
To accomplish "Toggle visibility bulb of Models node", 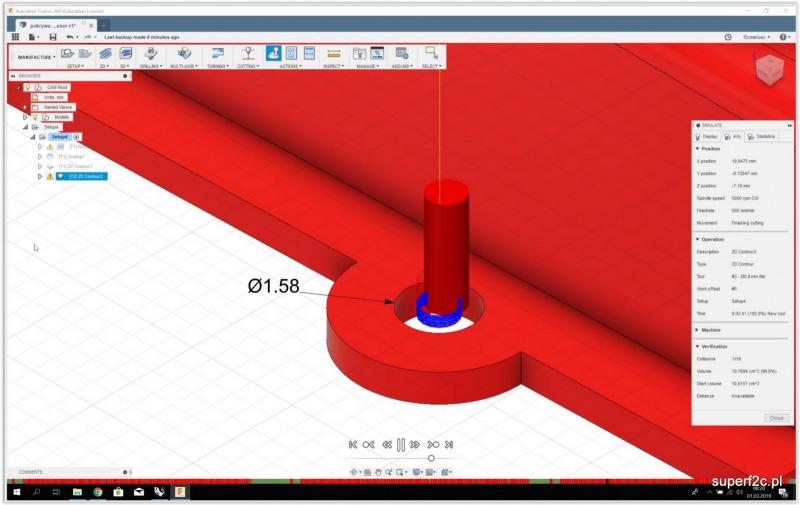I will [35, 117].
